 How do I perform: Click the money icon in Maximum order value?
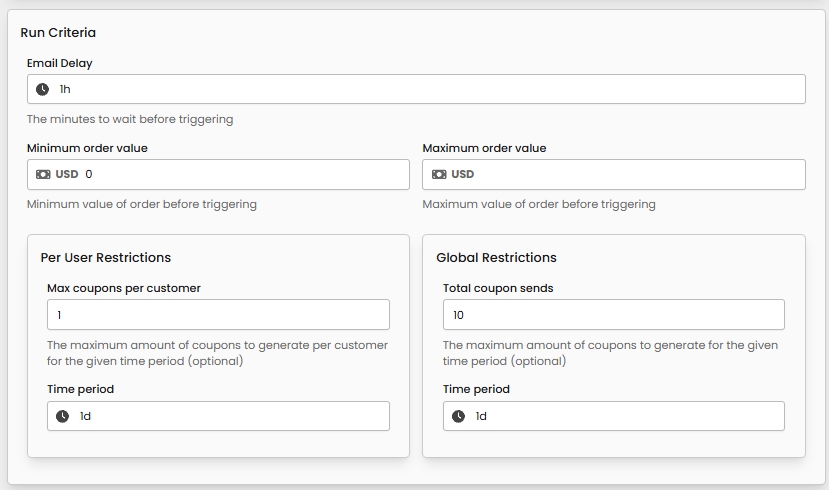point(439,174)
